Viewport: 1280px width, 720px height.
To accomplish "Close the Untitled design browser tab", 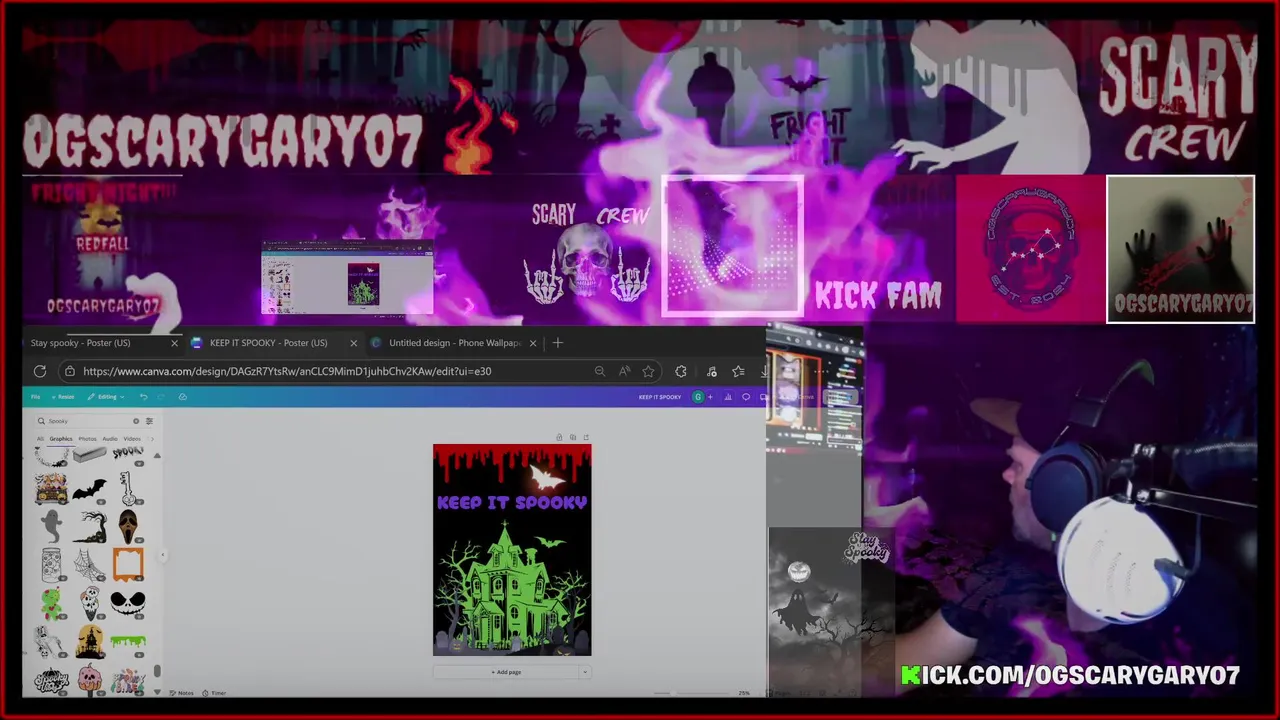I will coord(533,343).
